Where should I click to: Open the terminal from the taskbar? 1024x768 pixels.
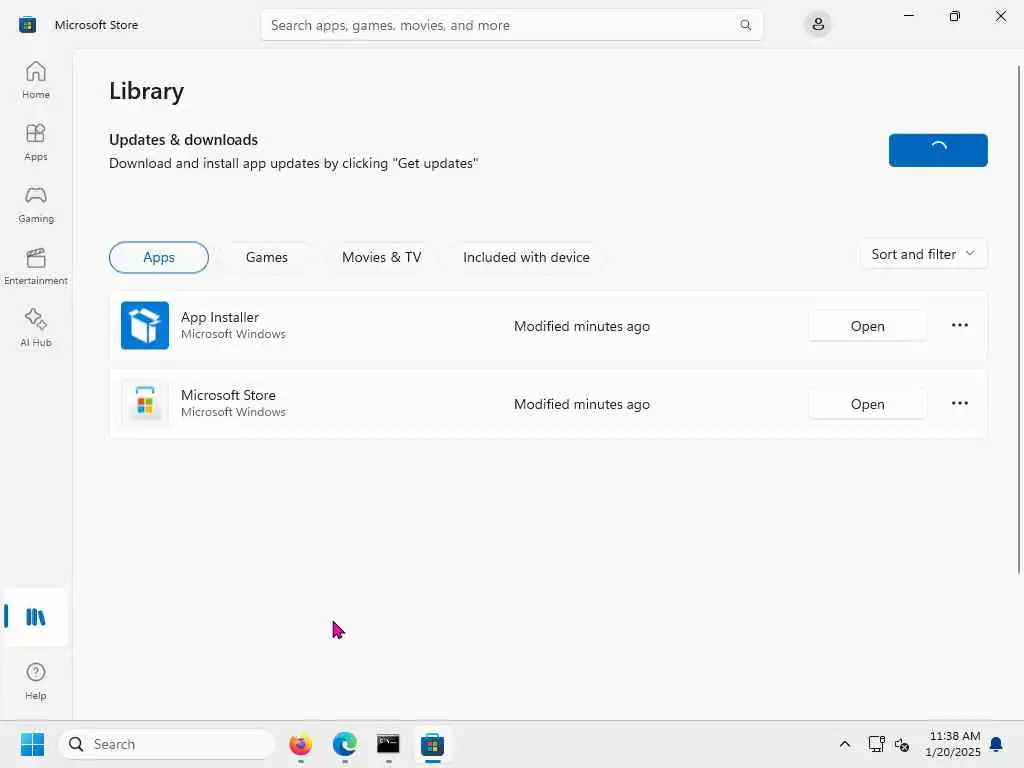388,744
